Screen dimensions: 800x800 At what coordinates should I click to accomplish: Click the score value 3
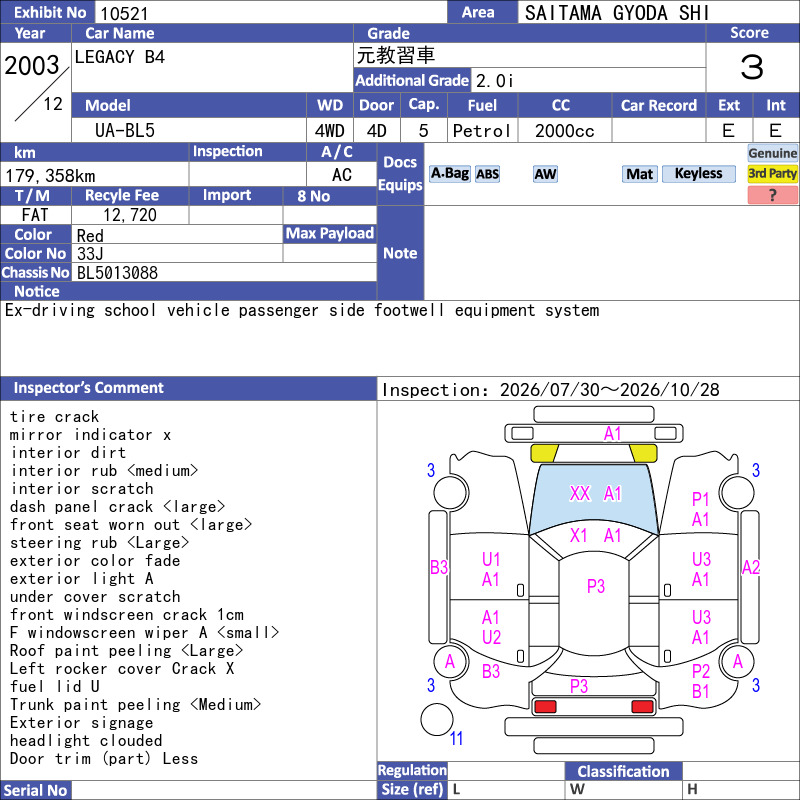[x=752, y=67]
